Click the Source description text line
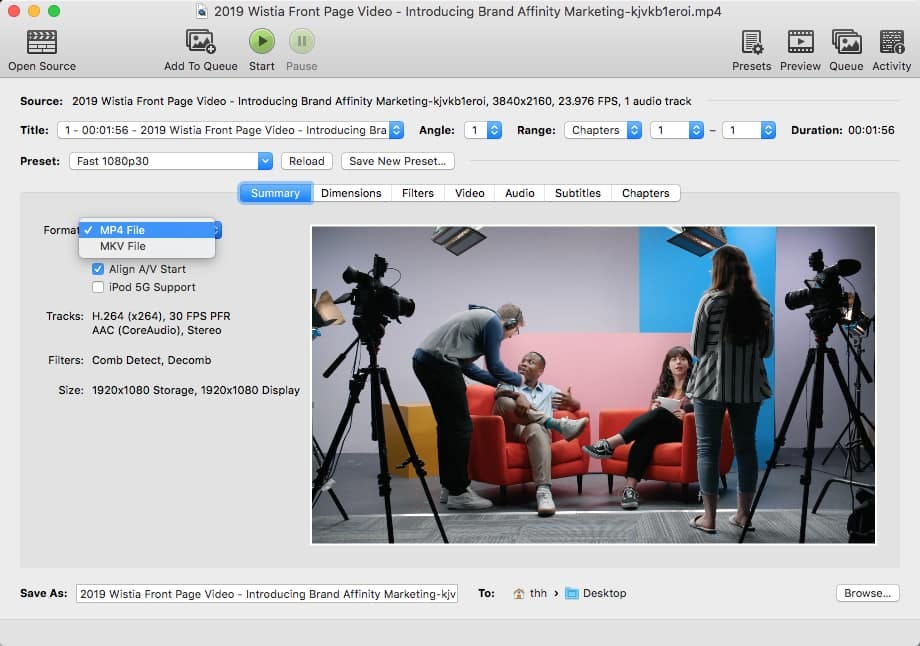The height and width of the screenshot is (646, 920). coord(381,101)
